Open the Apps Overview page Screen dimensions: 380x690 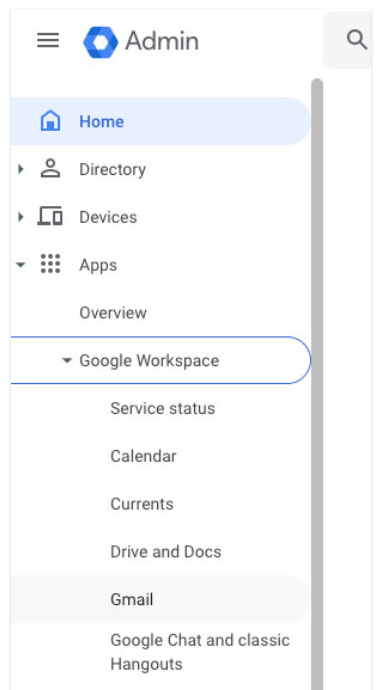tap(113, 313)
